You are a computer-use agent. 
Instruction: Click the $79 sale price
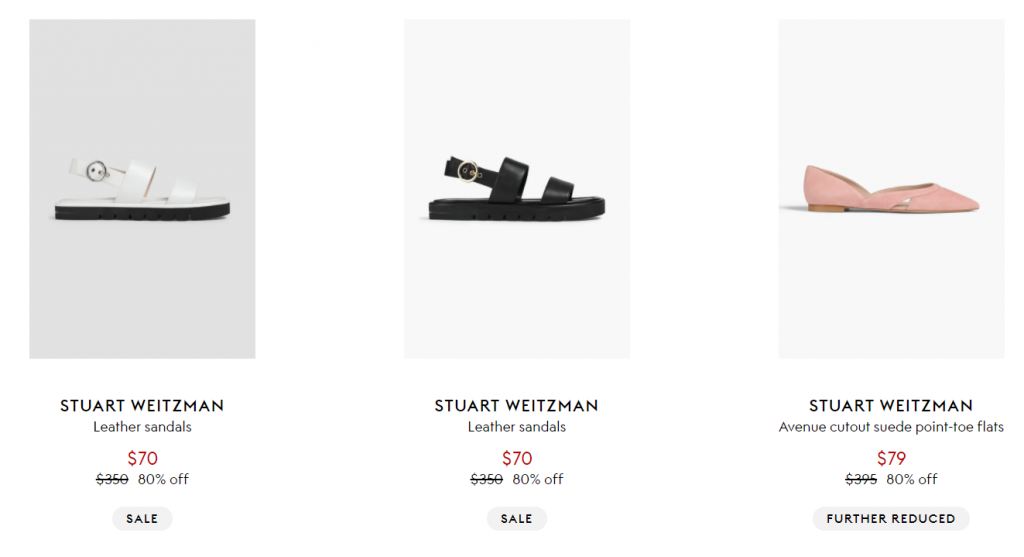pos(891,459)
